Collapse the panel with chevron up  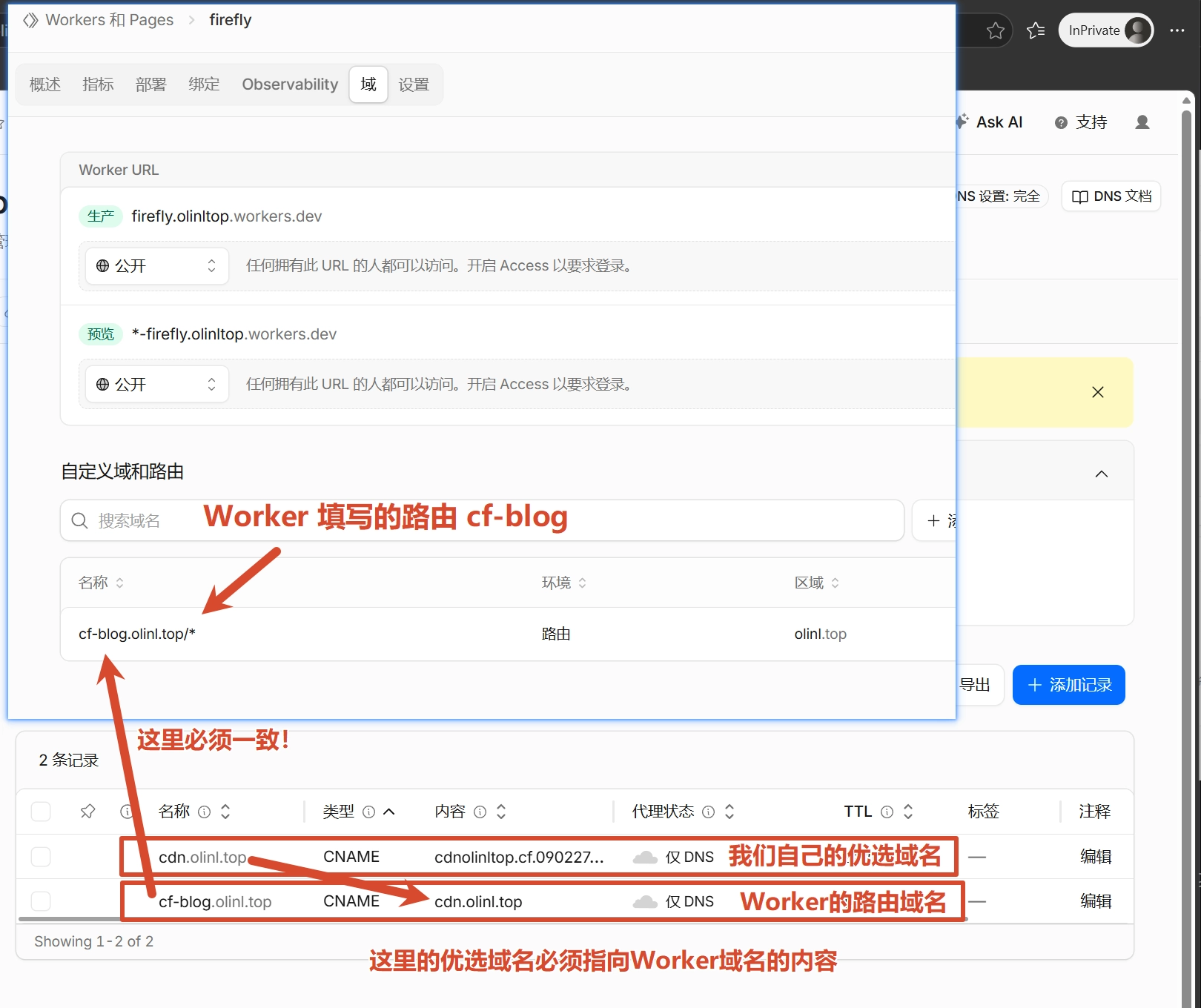point(1102,474)
